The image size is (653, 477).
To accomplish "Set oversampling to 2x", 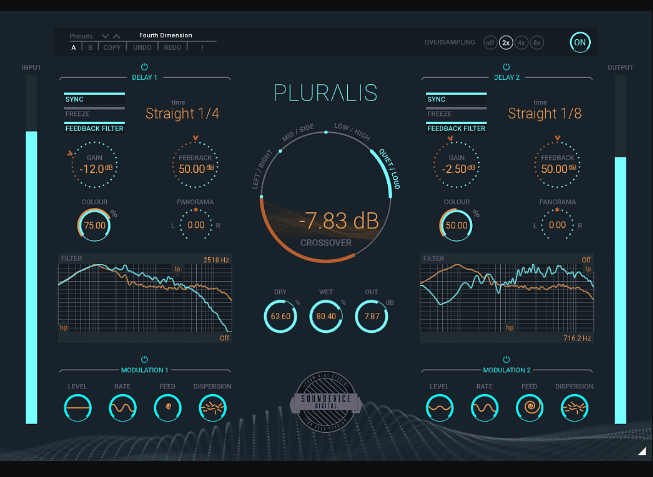I will pos(506,42).
